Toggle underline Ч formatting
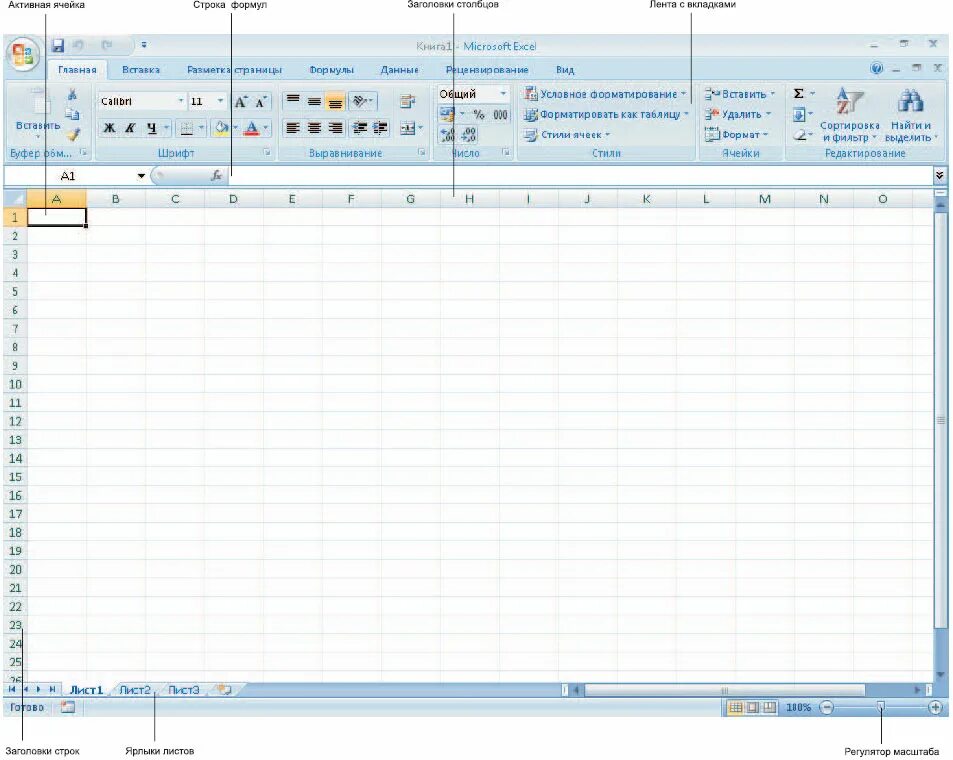The height and width of the screenshot is (760, 953). tap(151, 128)
